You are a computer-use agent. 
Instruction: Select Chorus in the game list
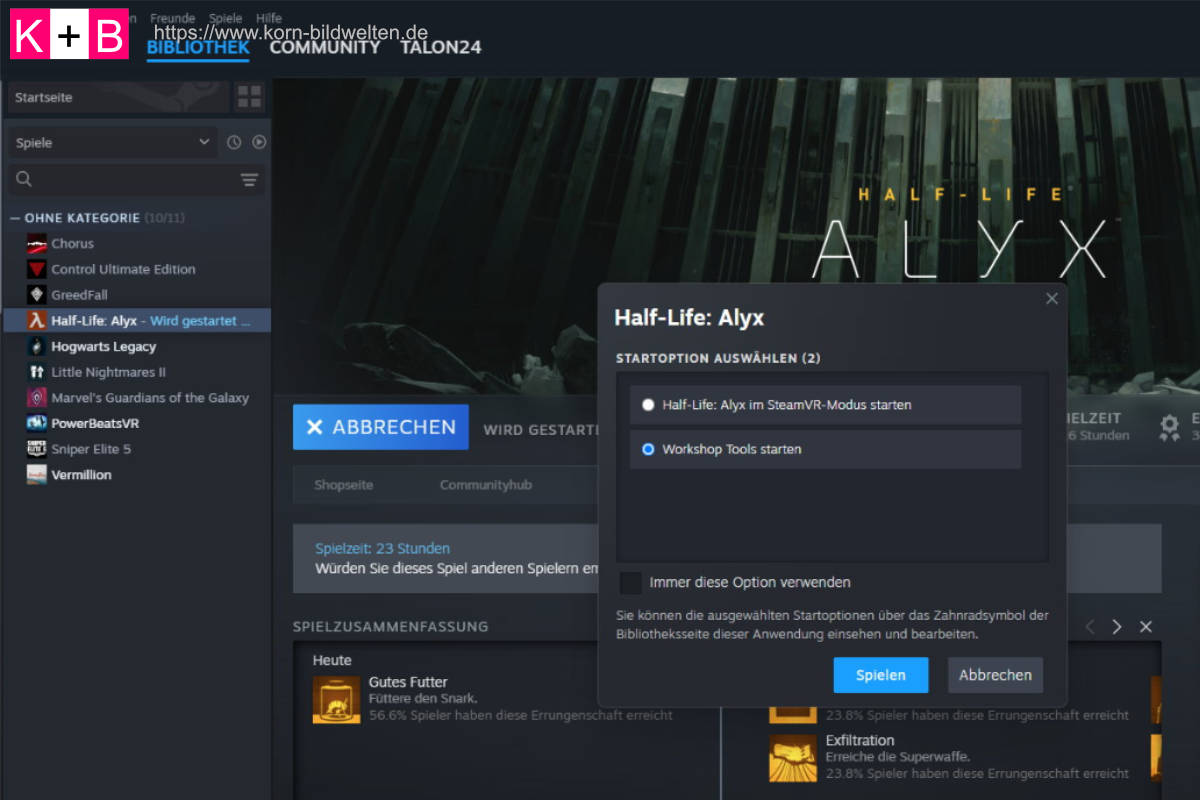click(x=73, y=243)
